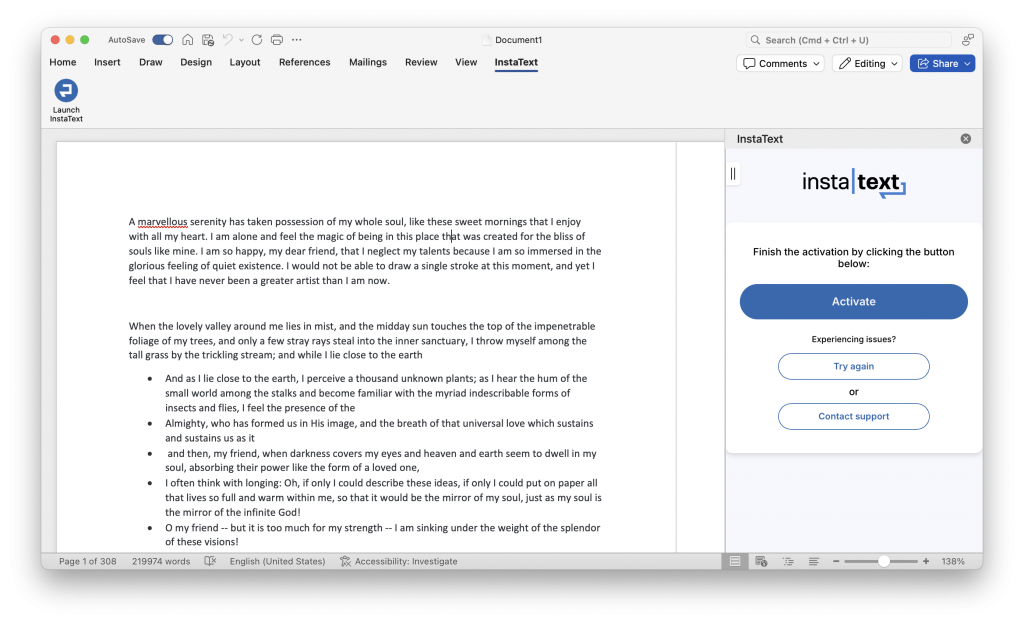The width and height of the screenshot is (1024, 624).
Task: Adjust the zoom slider handle
Action: click(x=884, y=561)
